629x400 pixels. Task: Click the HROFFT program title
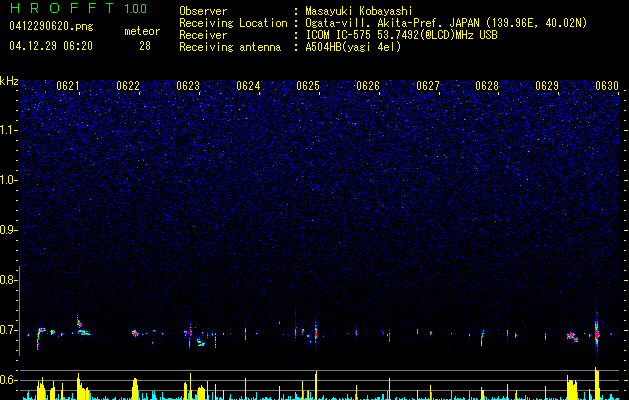[x=62, y=8]
